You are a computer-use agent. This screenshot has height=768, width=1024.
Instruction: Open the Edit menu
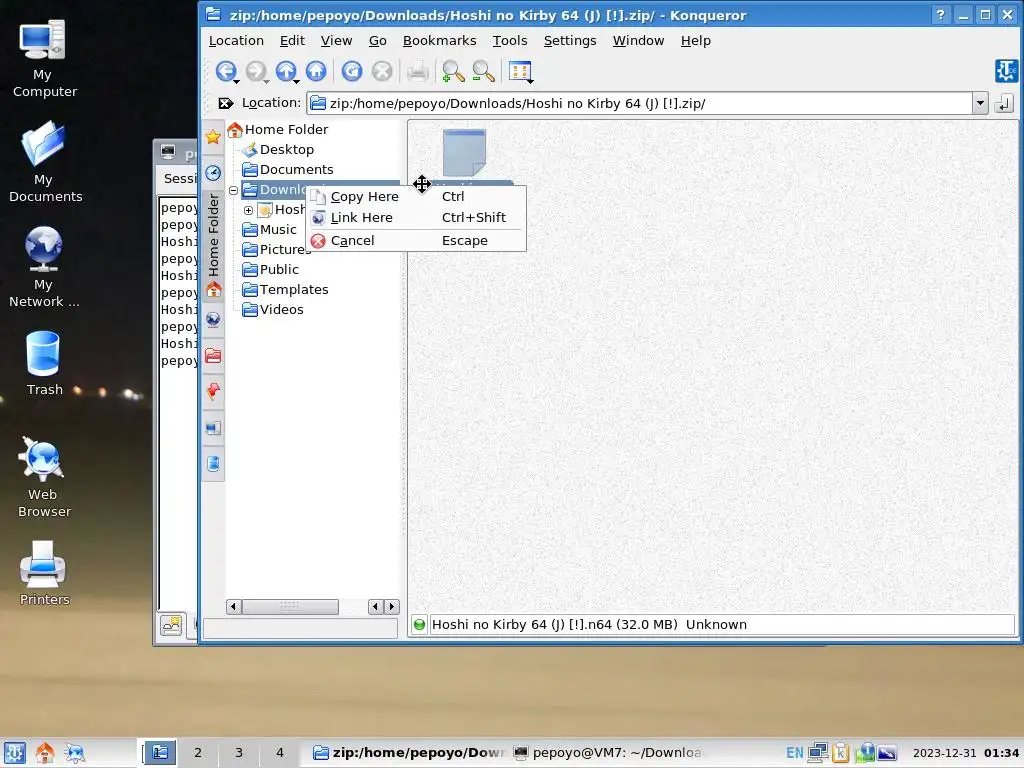point(292,40)
